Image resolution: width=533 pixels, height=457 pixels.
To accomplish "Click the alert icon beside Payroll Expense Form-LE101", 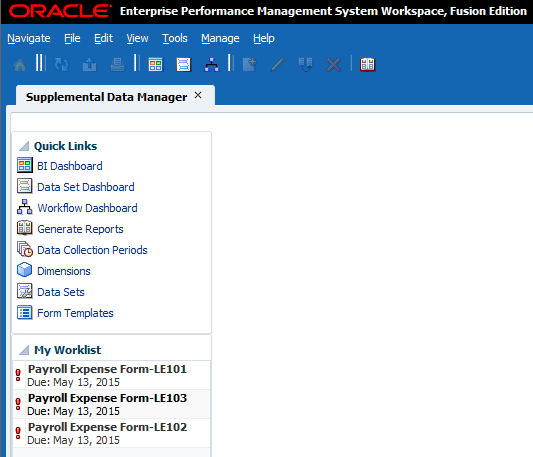I will point(18,375).
